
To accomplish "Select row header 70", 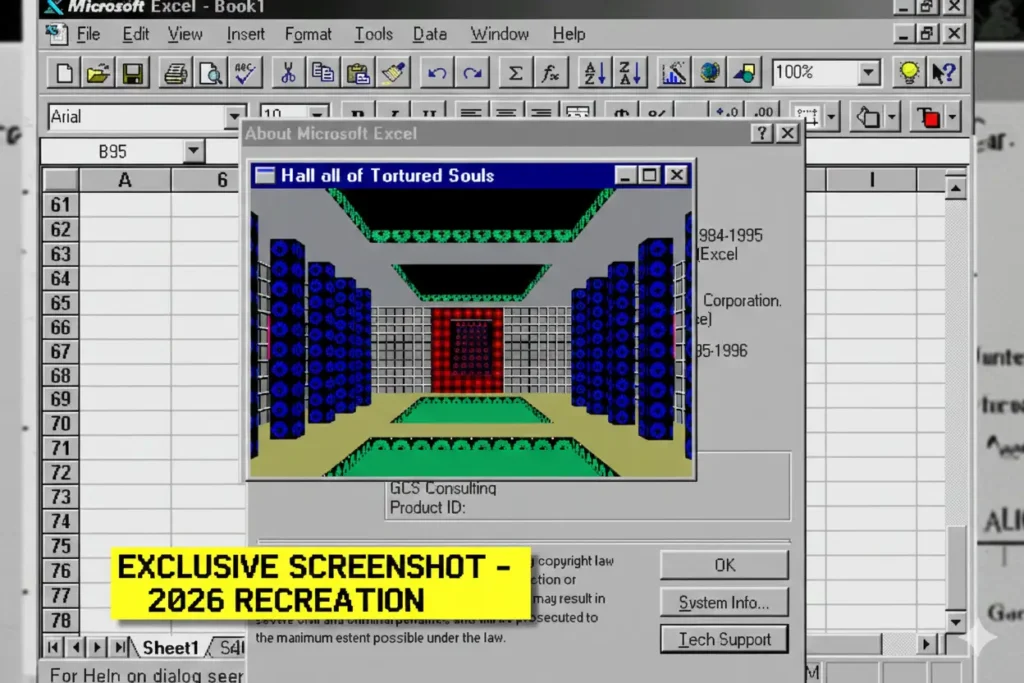I will [60, 424].
